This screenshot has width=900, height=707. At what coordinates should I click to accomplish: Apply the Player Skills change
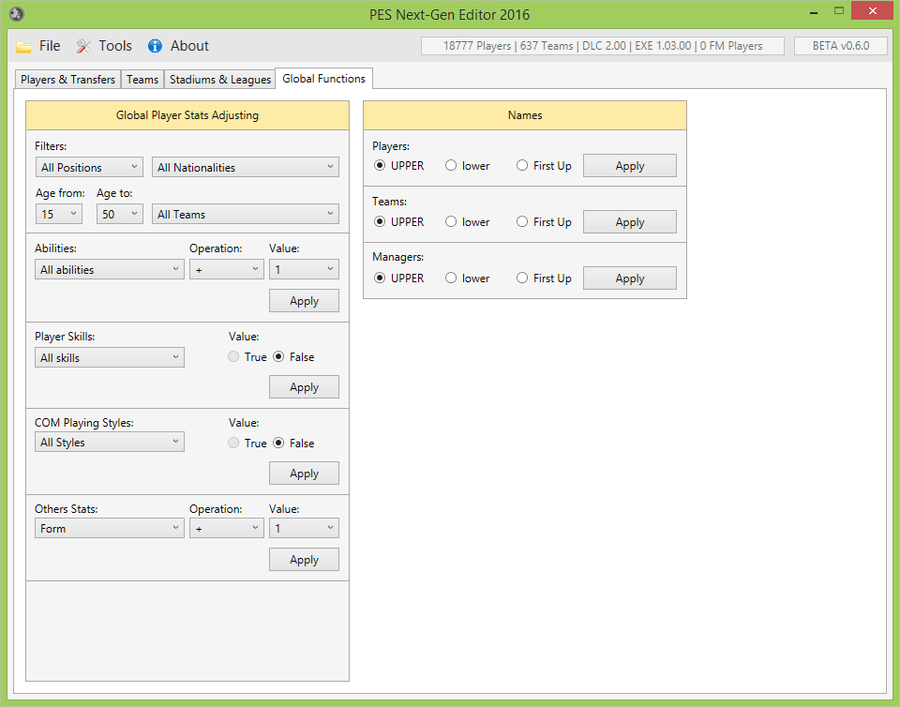pos(304,387)
